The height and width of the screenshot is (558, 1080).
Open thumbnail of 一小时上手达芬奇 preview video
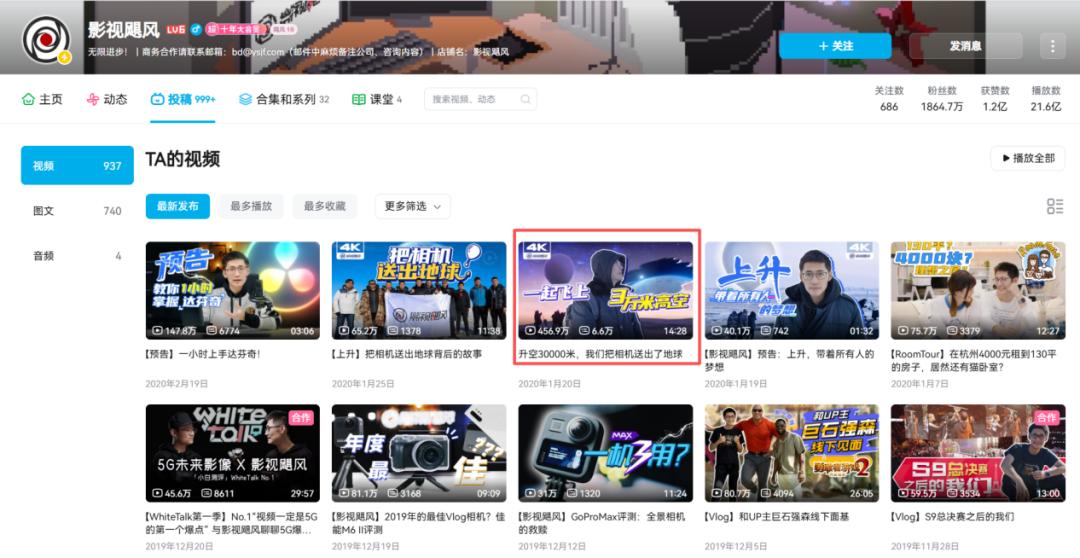(x=233, y=290)
